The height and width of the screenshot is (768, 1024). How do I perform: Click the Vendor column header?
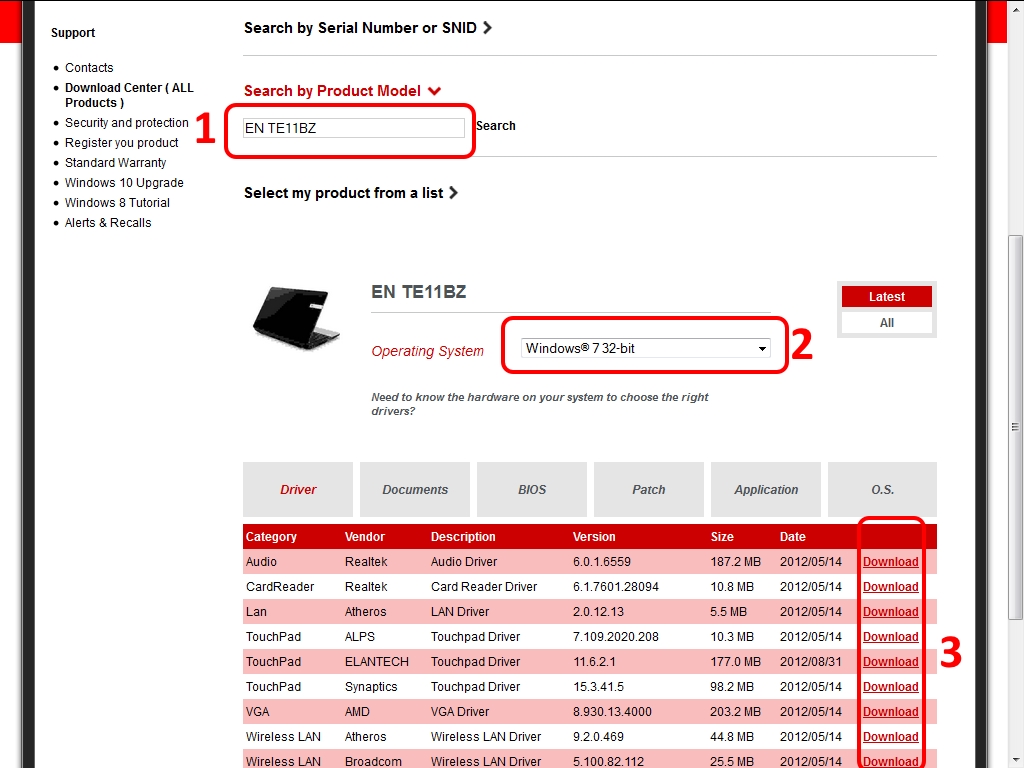(x=364, y=537)
